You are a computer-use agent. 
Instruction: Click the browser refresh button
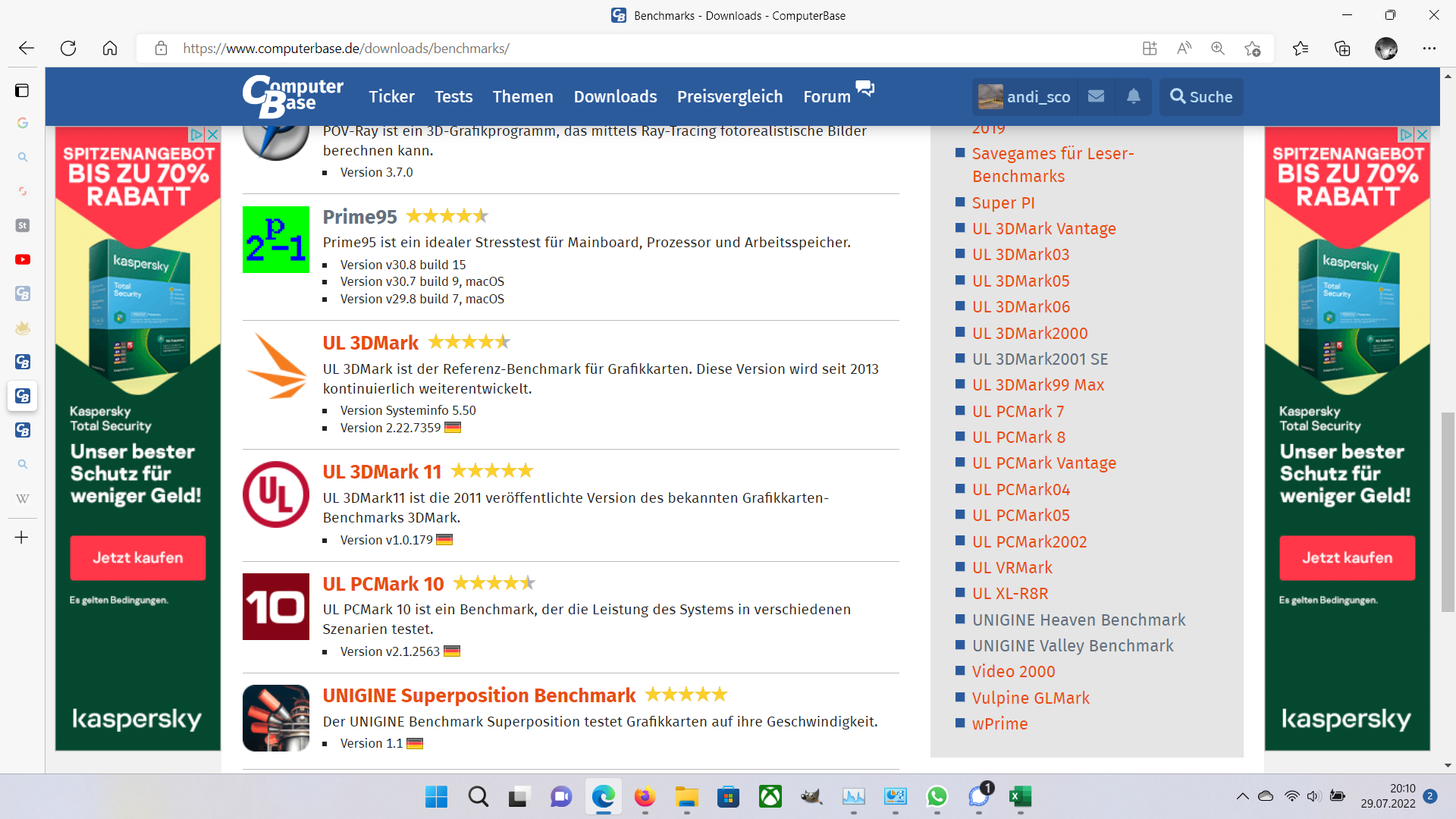68,49
